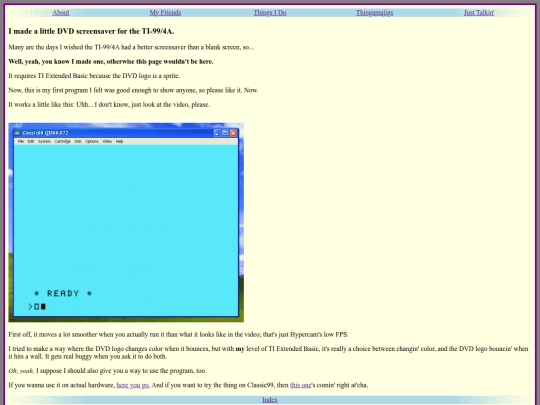
Task: Open the Edit menu in Classic99 video
Action: (31, 141)
